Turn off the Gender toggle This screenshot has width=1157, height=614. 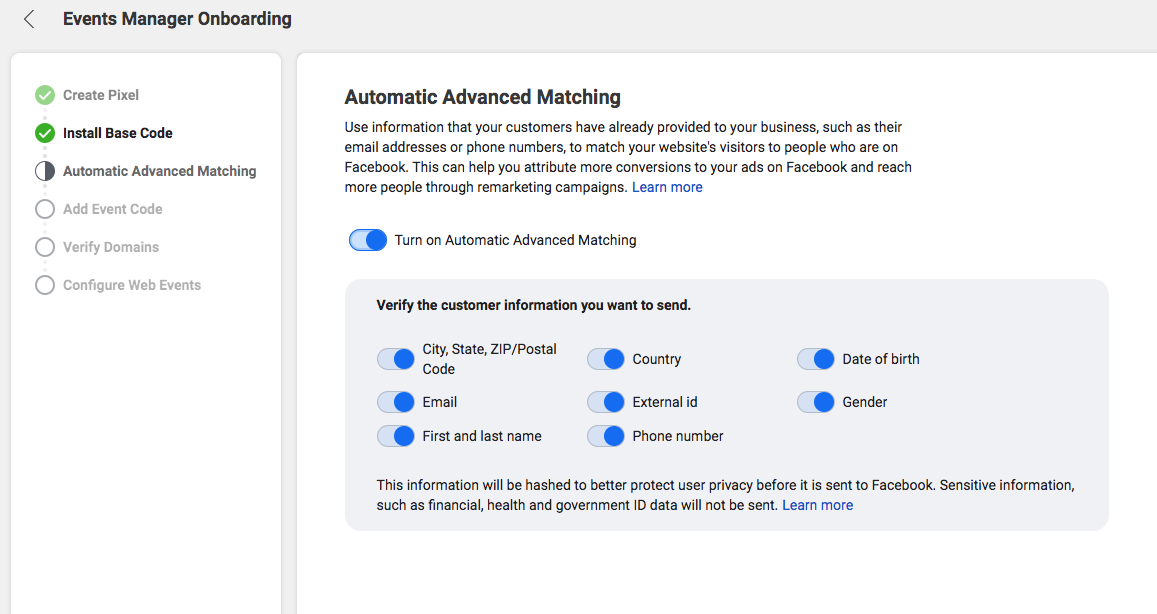(x=816, y=402)
